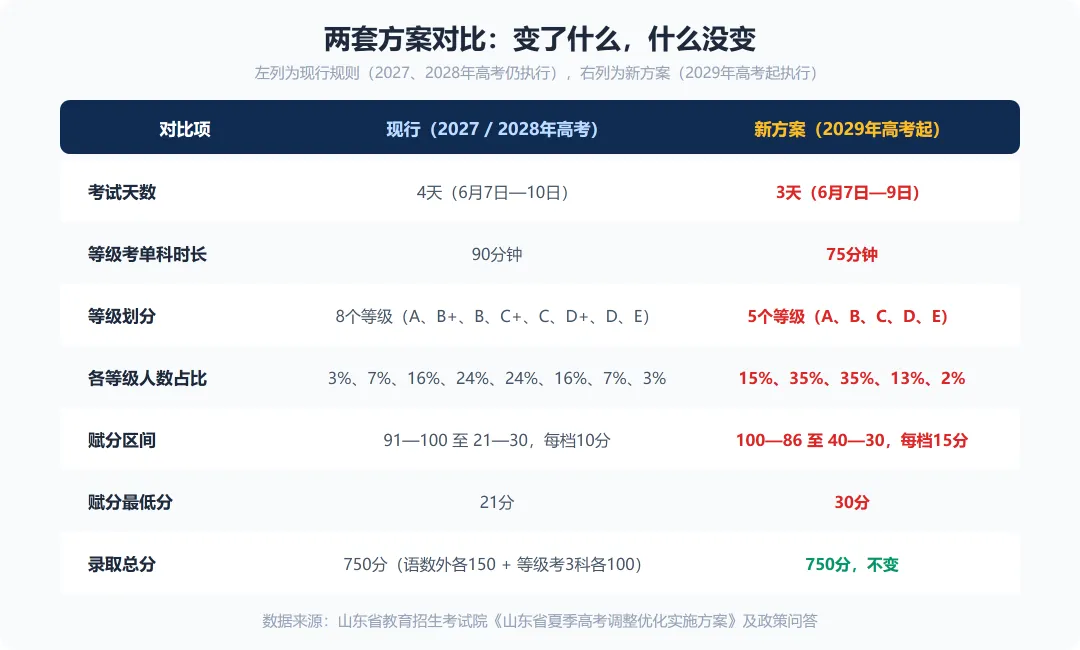
Task: Click the 现行（2027 / 2028年高考） column header
Action: (x=492, y=129)
